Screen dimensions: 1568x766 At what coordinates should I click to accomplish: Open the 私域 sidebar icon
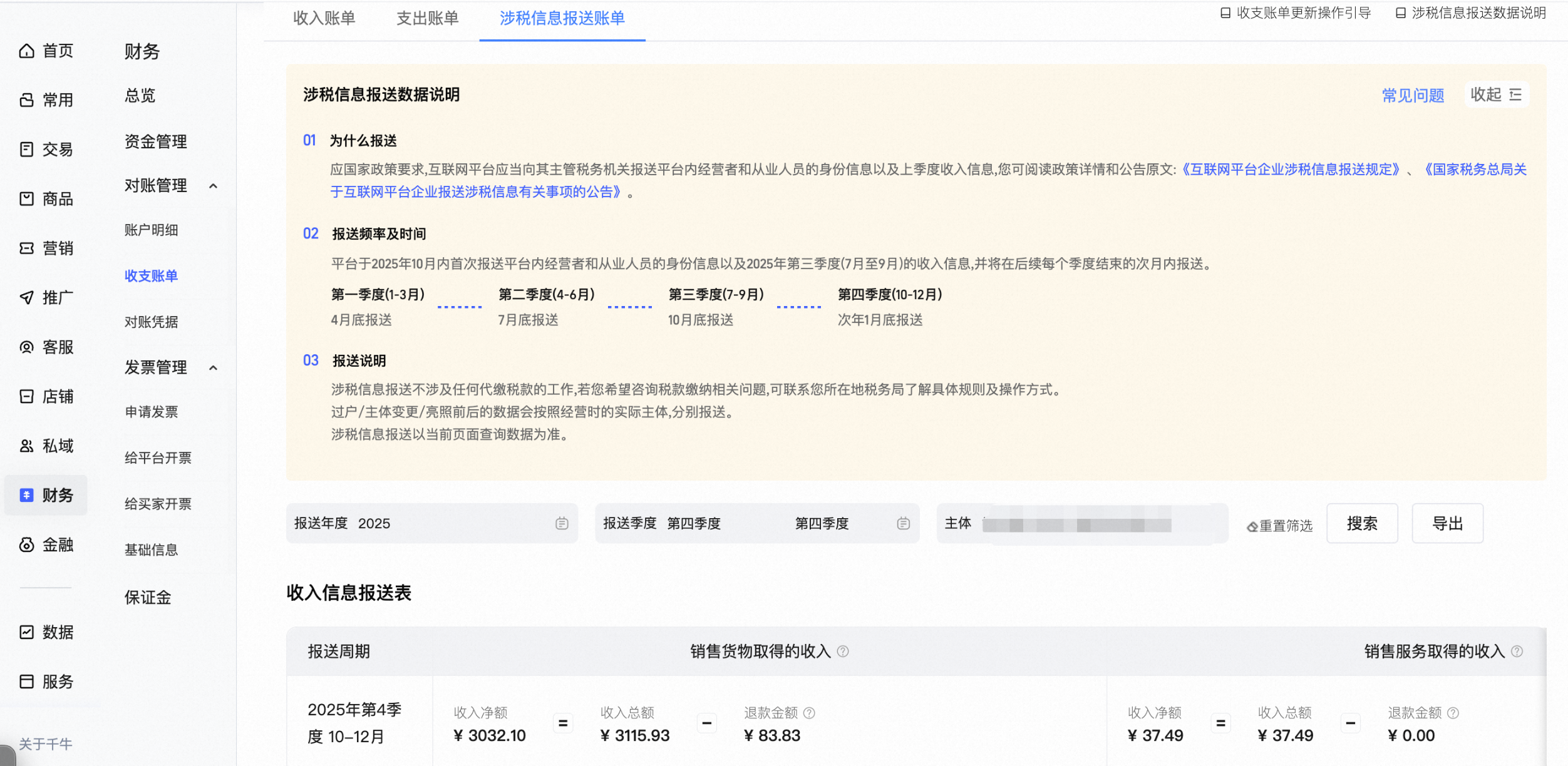pos(26,446)
